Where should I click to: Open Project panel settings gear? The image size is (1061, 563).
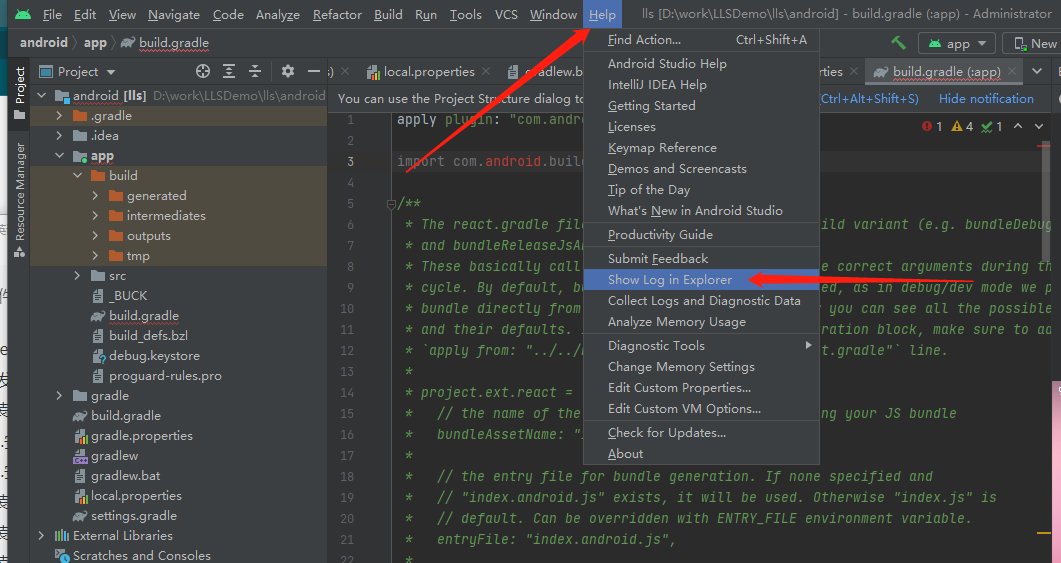288,71
